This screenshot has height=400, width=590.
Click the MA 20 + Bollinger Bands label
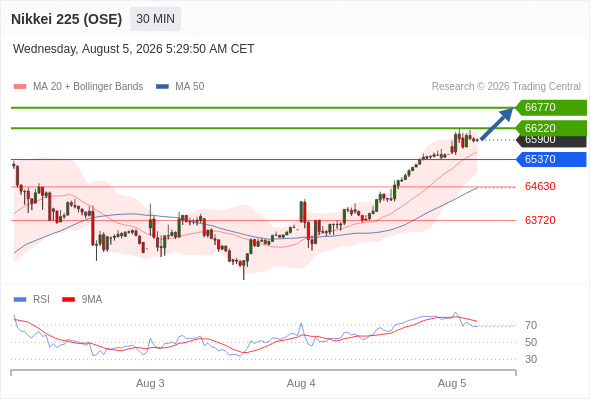88,87
